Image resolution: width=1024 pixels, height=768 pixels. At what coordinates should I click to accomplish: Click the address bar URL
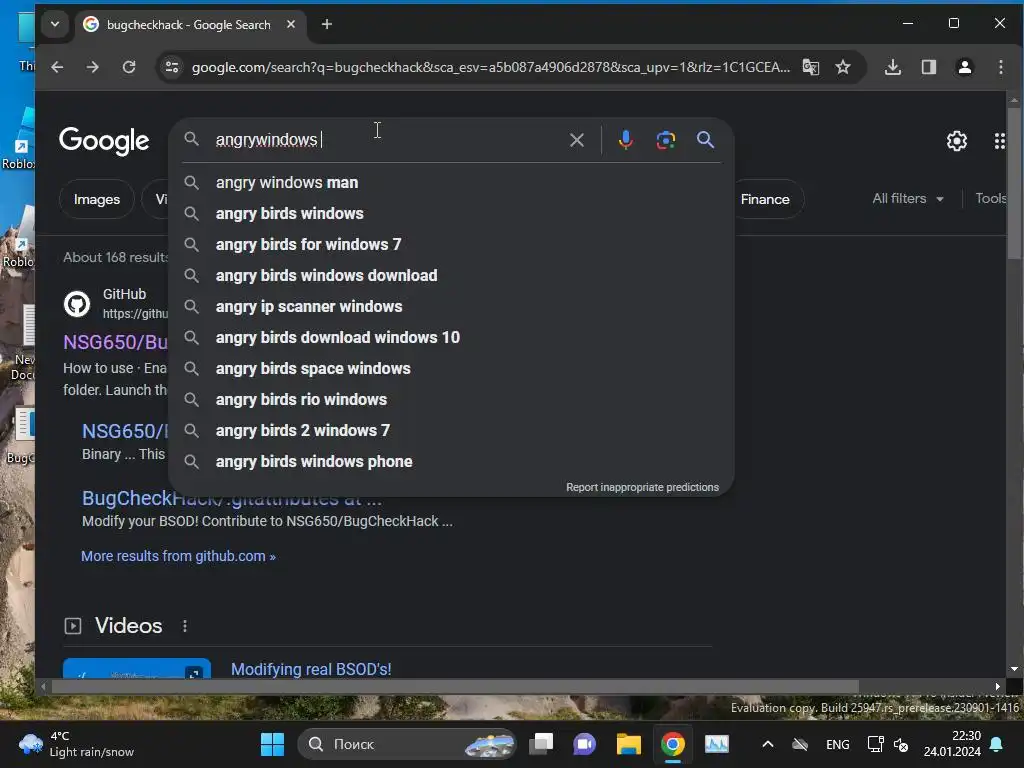coord(490,67)
